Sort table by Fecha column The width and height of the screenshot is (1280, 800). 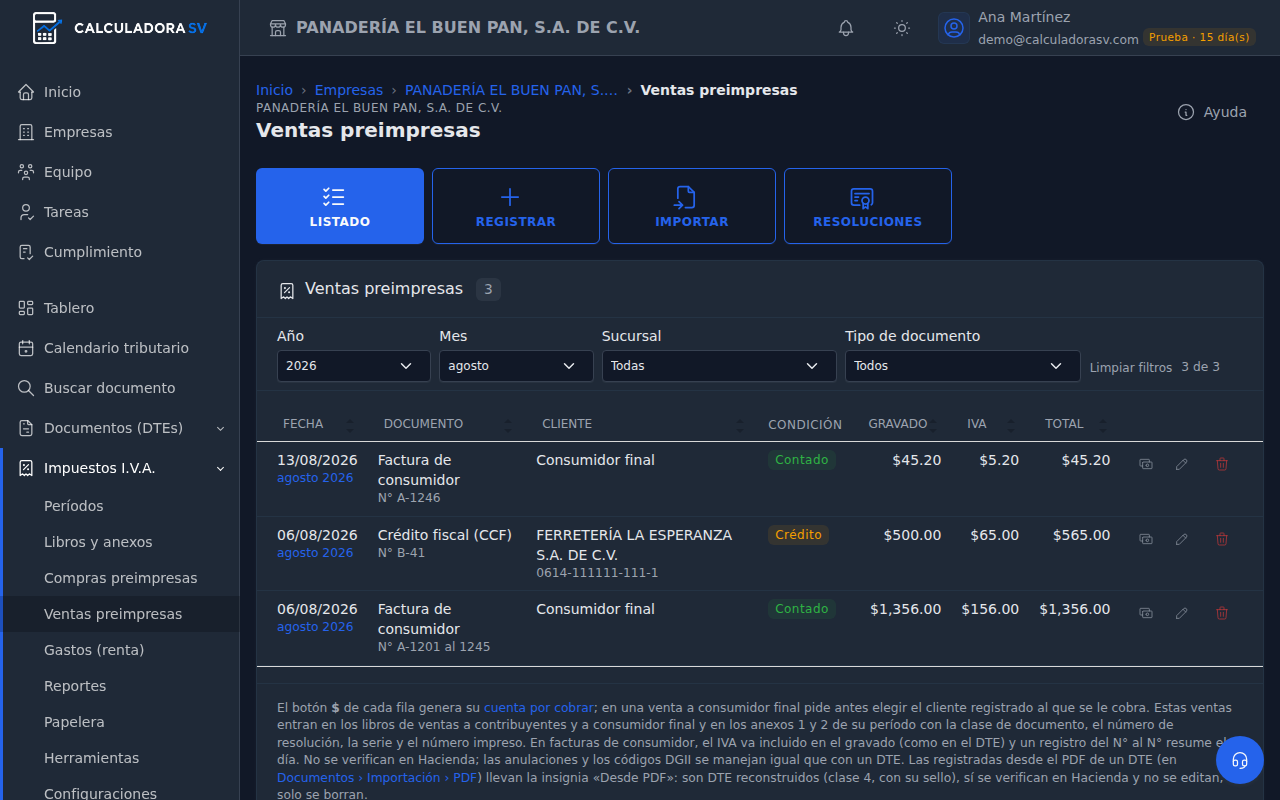317,424
